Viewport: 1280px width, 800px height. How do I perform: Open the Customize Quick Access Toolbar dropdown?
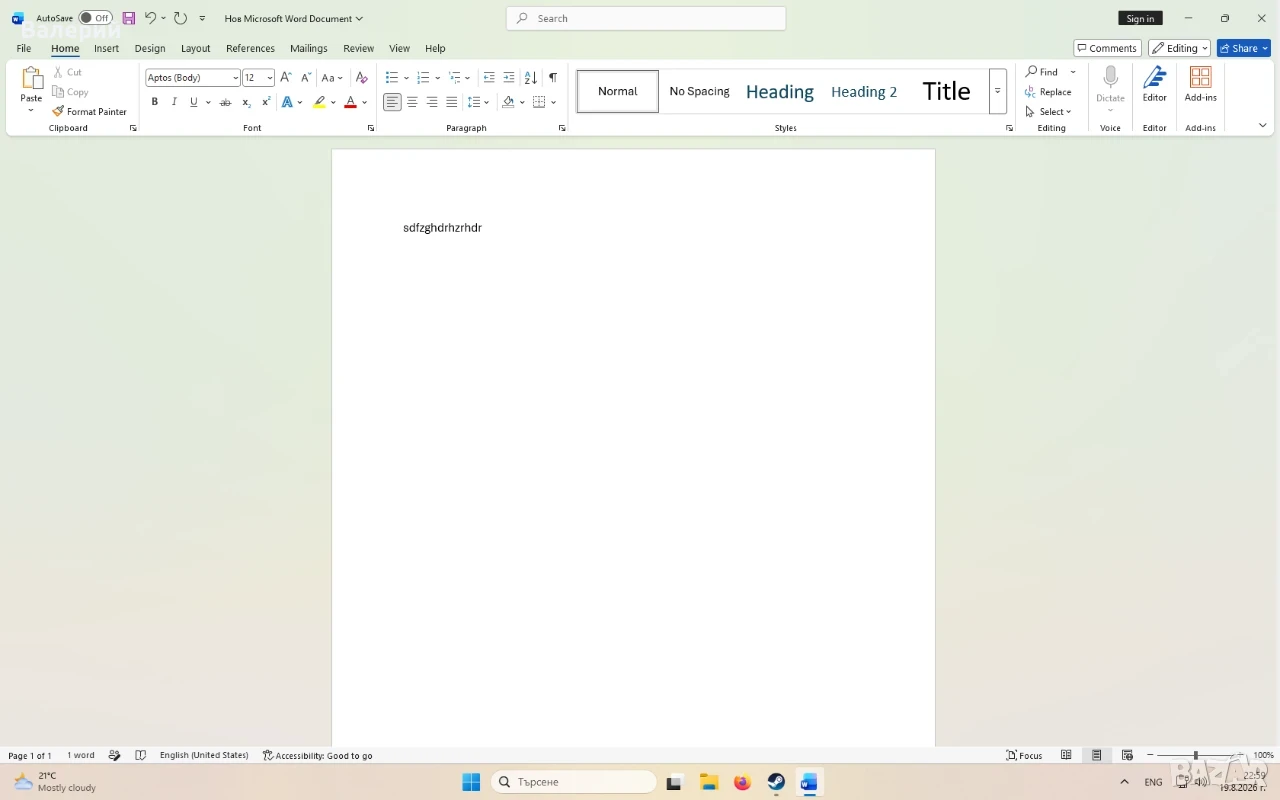coord(202,18)
